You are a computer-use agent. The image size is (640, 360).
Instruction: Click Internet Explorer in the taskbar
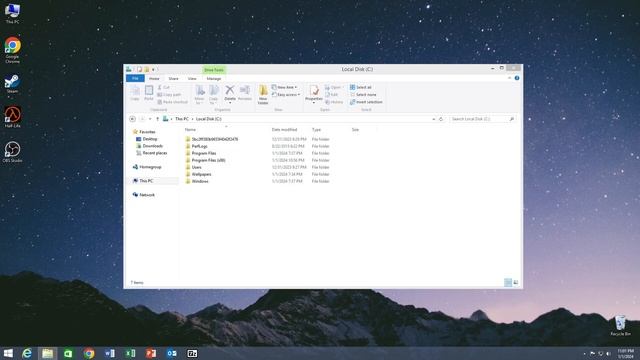pos(27,353)
